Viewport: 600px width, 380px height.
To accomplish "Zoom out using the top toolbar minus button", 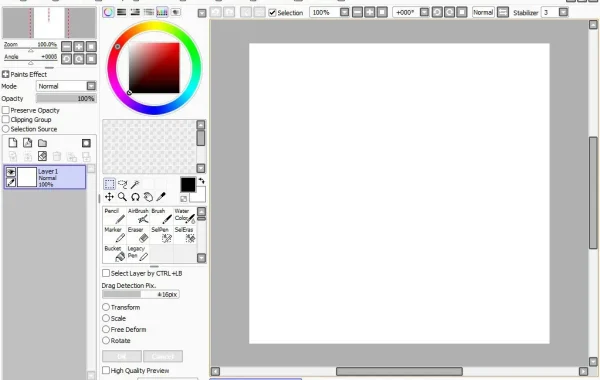I will point(357,12).
